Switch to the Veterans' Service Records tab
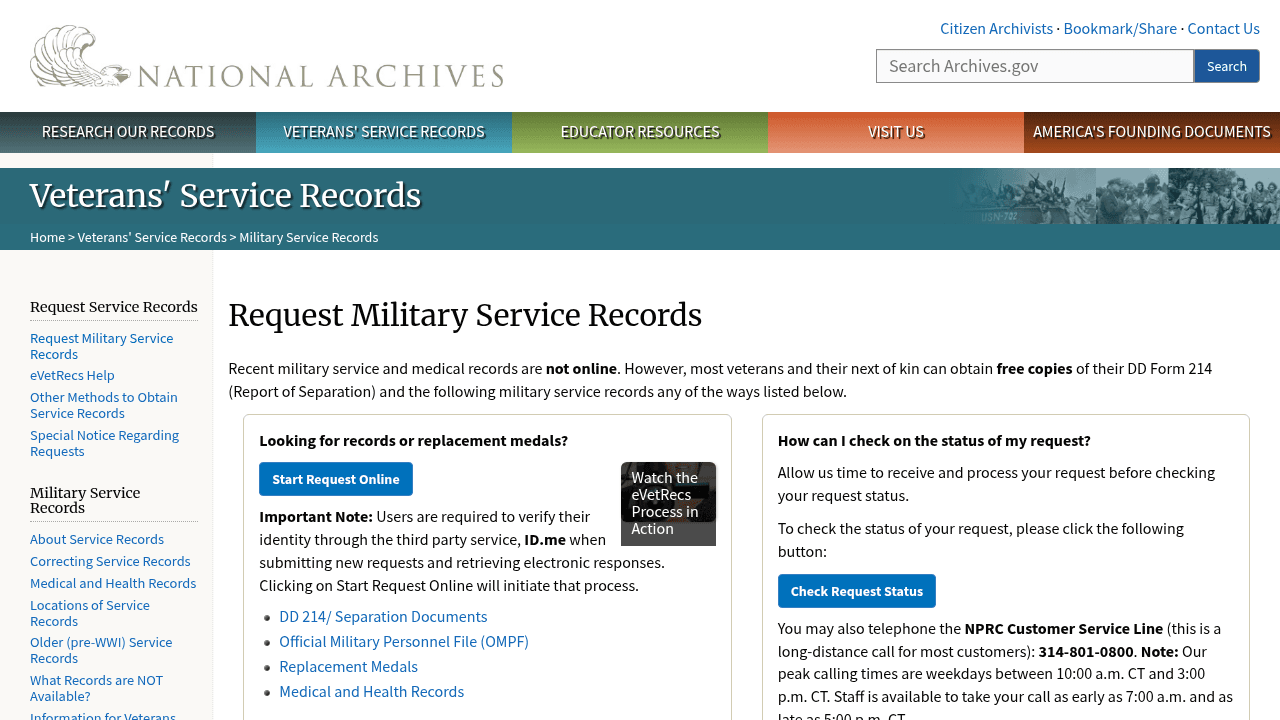 click(x=383, y=131)
